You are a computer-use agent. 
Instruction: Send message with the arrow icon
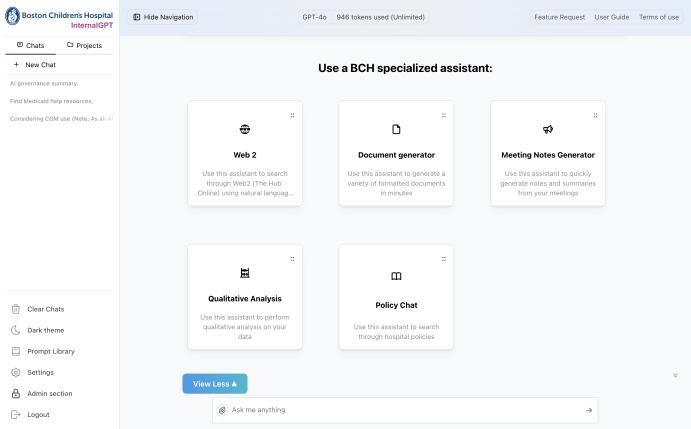tap(589, 410)
